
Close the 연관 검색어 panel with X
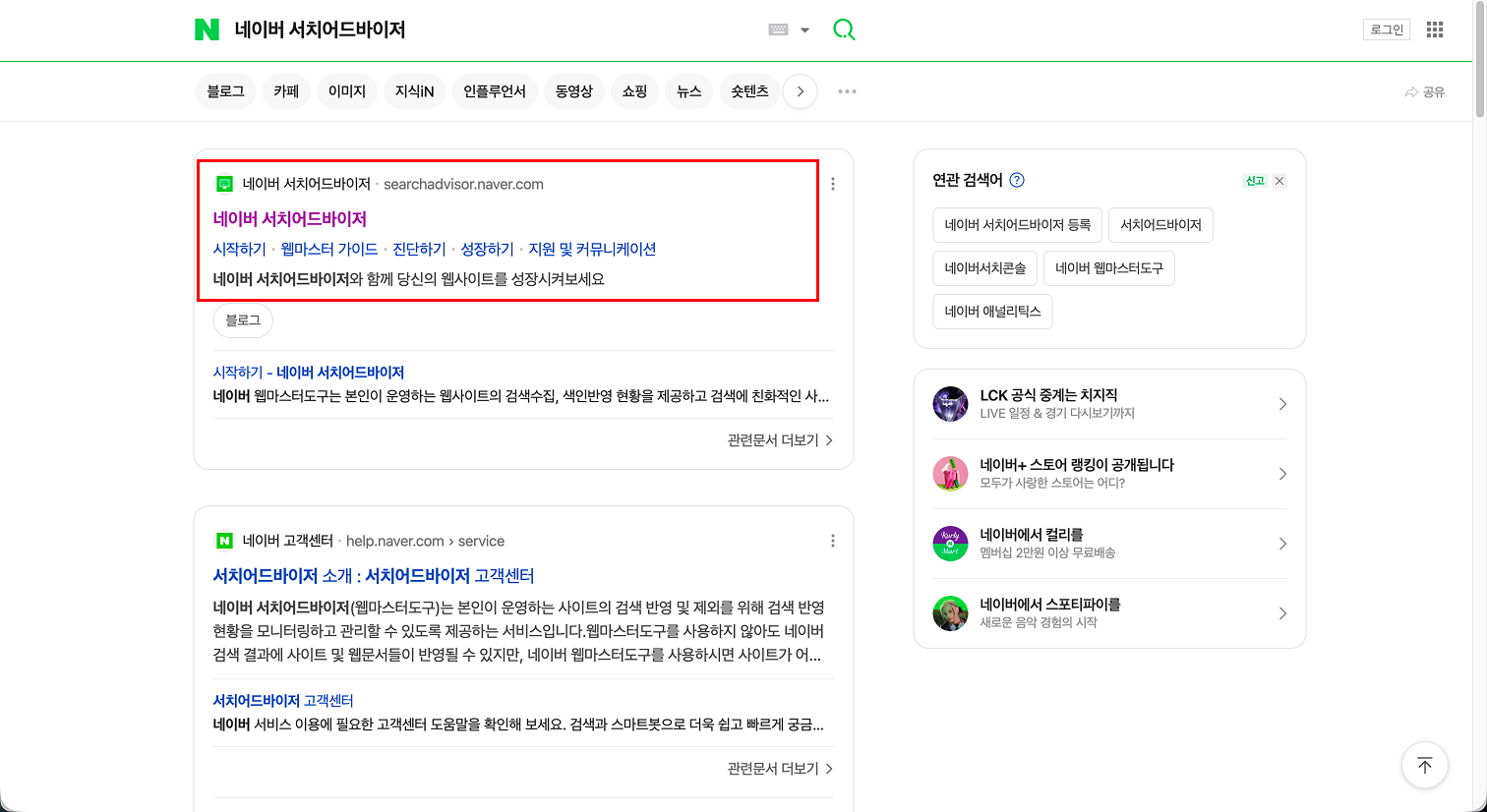coord(1279,180)
